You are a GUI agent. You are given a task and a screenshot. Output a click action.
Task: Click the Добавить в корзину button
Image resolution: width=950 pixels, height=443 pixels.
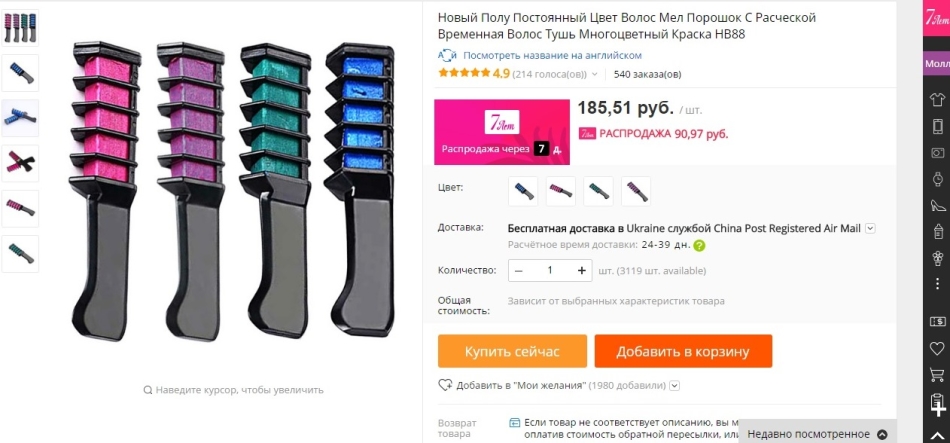(x=683, y=351)
